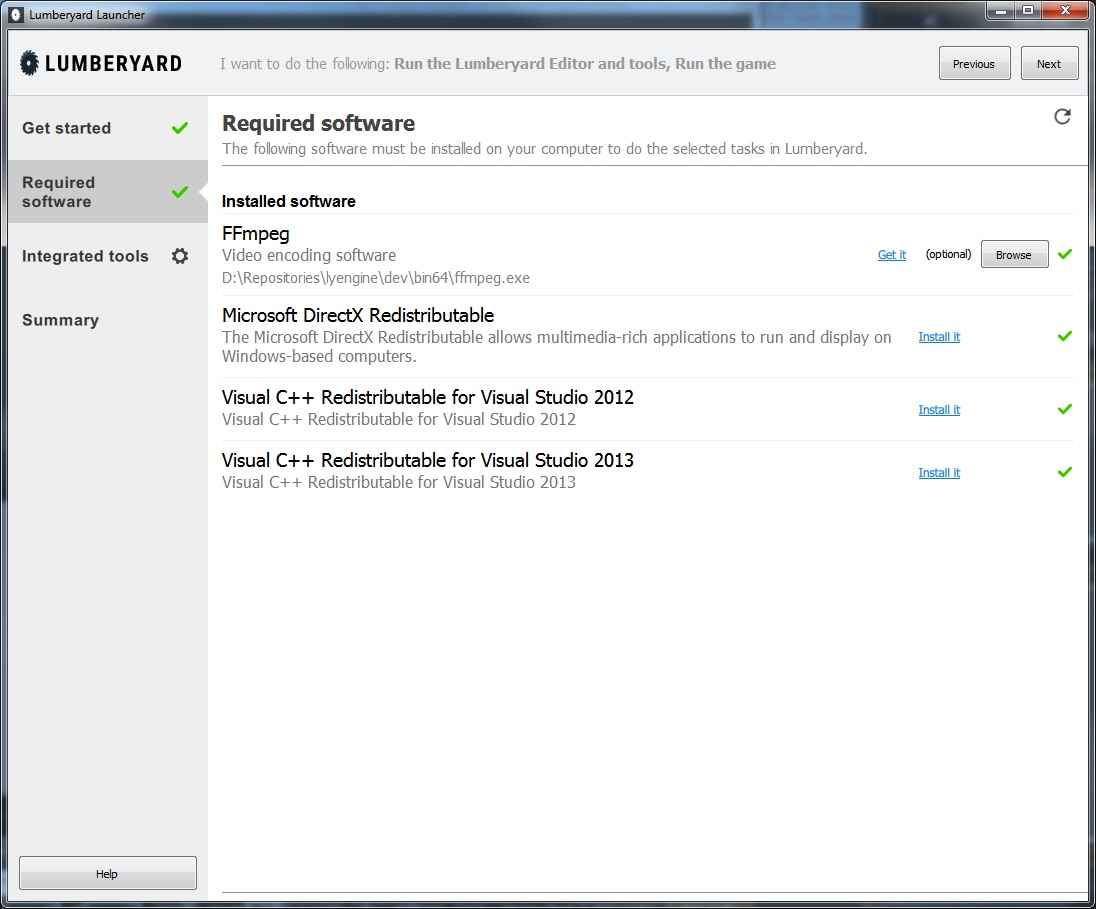Image resolution: width=1096 pixels, height=909 pixels.
Task: Click the (optional) label for FFmpeg
Action: (948, 254)
